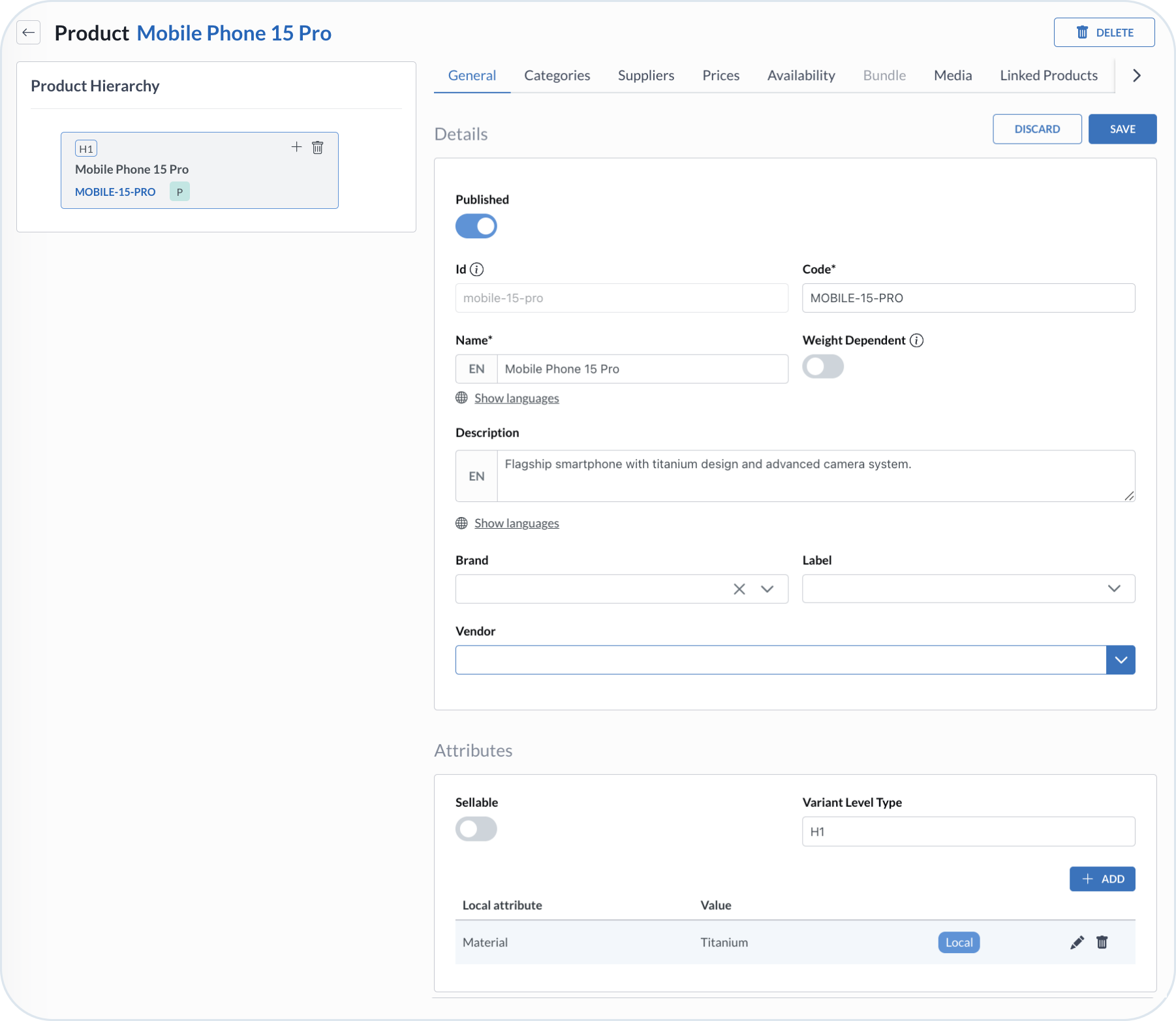Show languages for Name field
The image size is (1176, 1021).
517,398
